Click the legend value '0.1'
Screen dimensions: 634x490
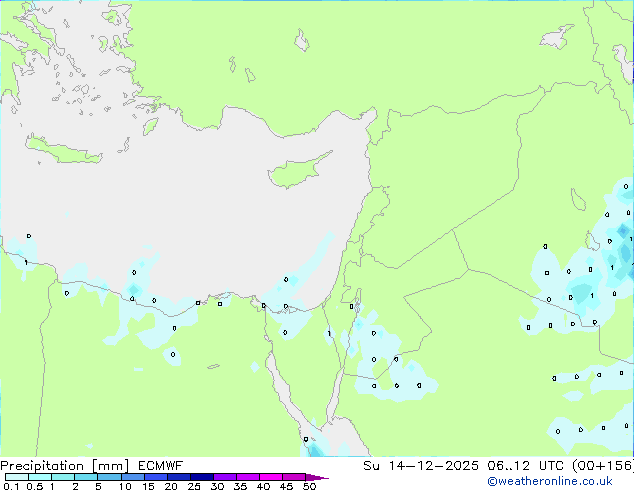coord(11,486)
